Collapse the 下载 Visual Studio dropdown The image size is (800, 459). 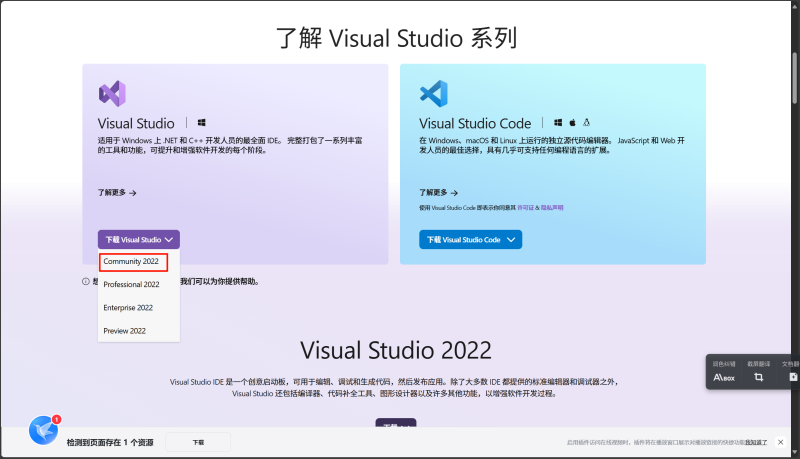coord(139,240)
